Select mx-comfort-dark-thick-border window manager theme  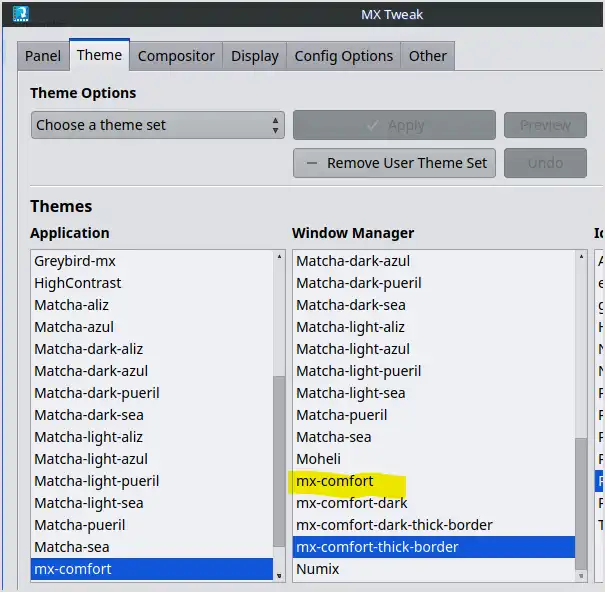[x=434, y=525]
